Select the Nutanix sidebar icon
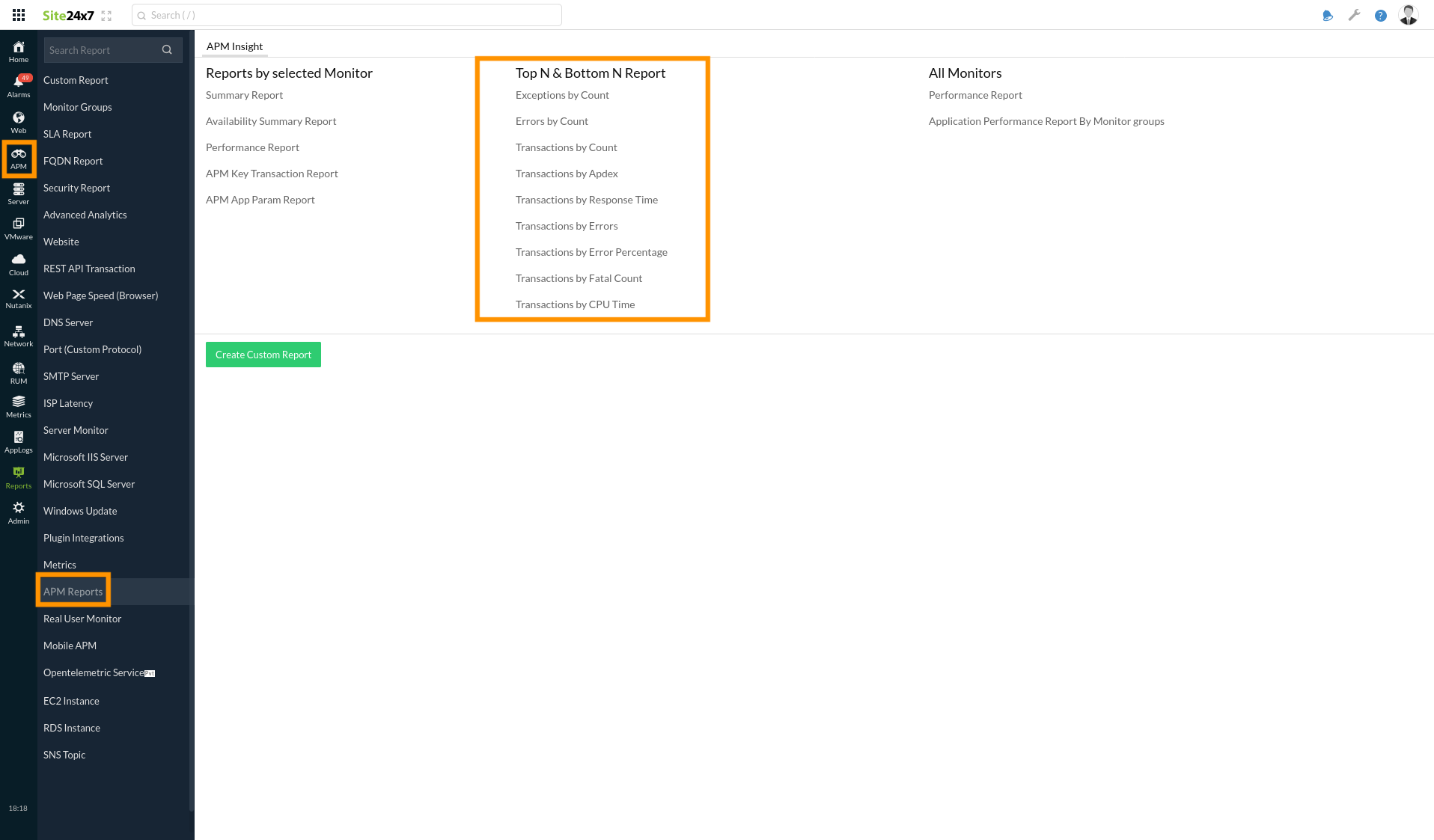1434x840 pixels. (18, 297)
